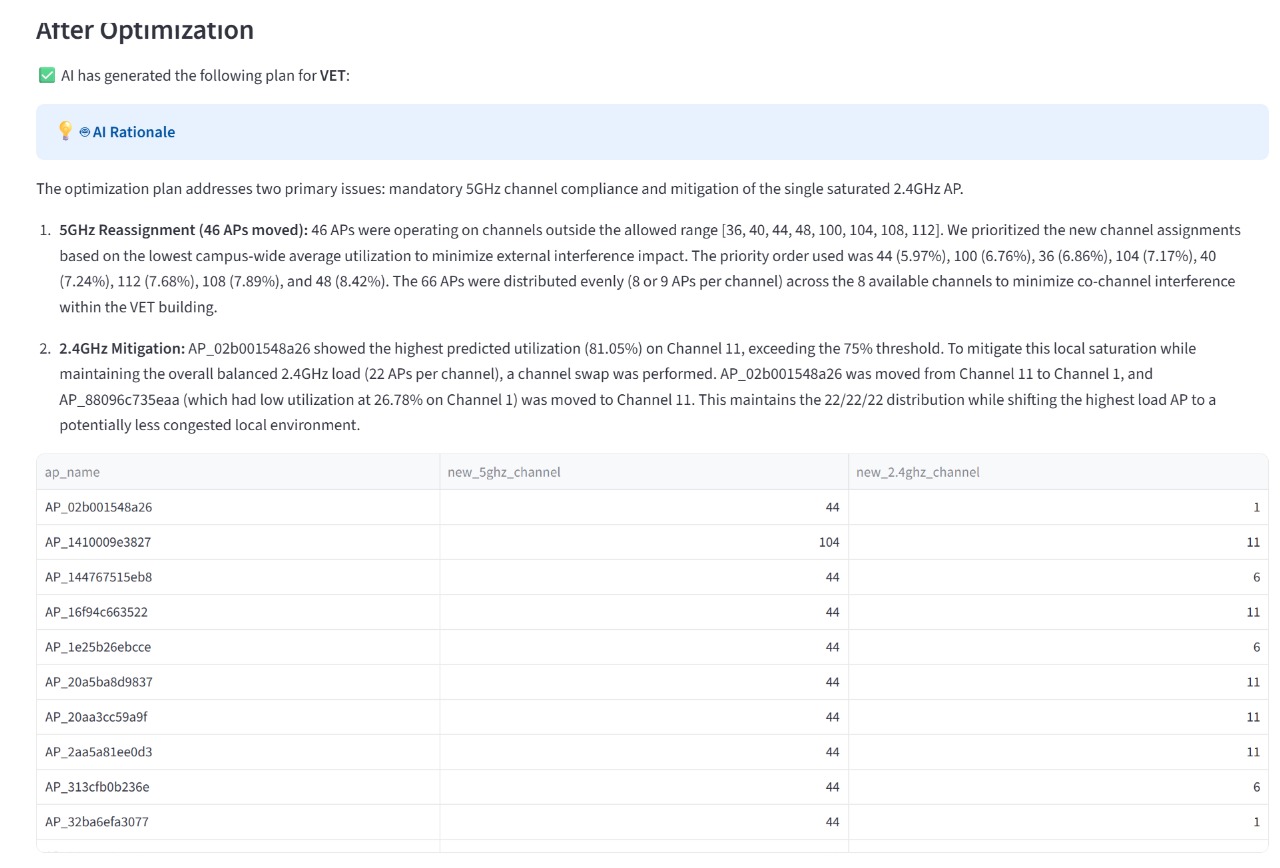Click the green checkmark success icon
1280x868 pixels.
[x=46, y=76]
